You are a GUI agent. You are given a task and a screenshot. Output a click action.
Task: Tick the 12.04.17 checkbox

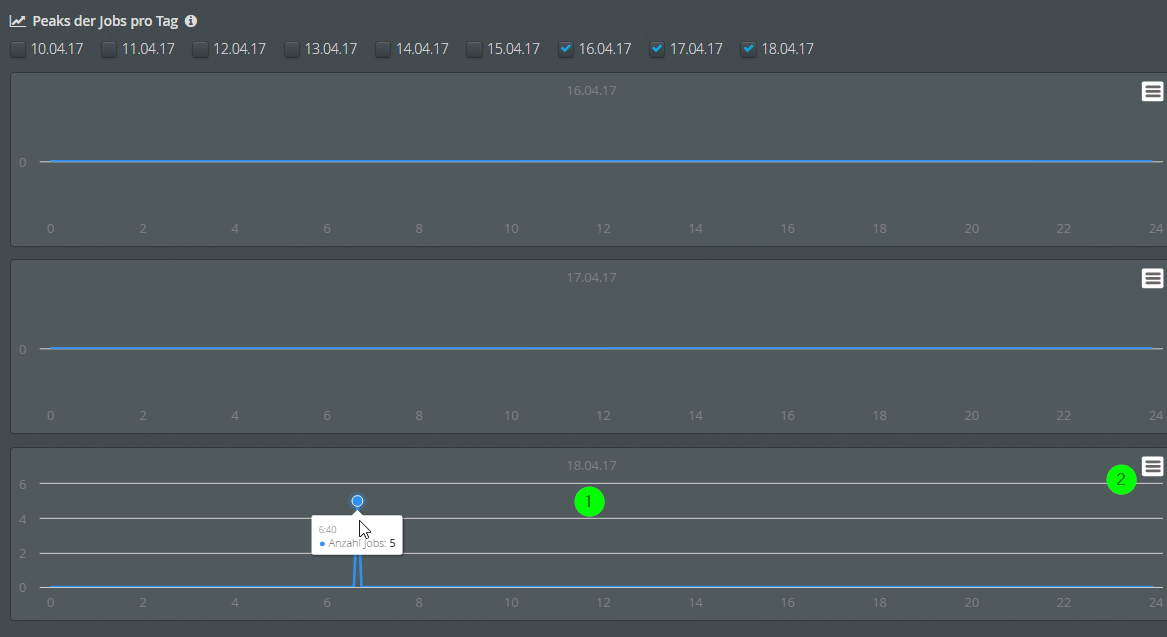pyautogui.click(x=200, y=49)
